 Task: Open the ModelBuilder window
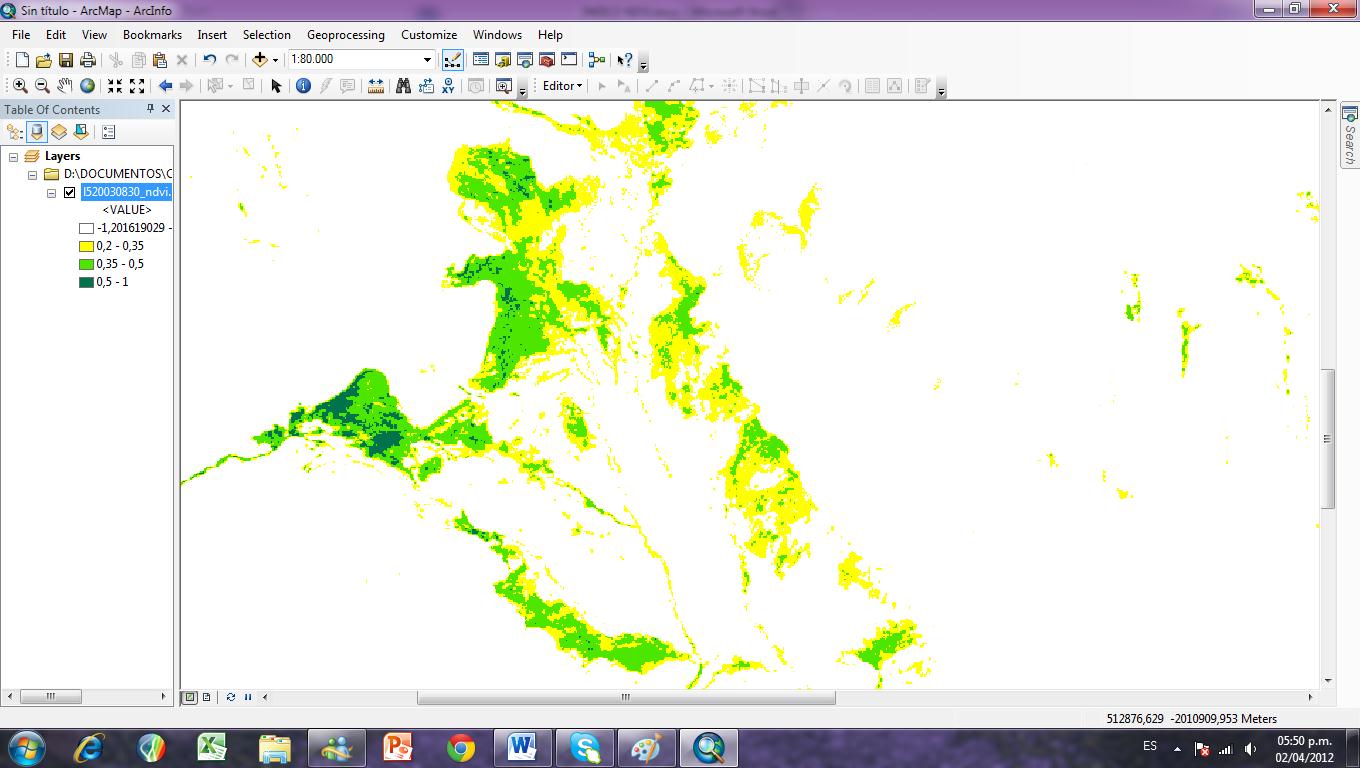pyautogui.click(x=595, y=59)
